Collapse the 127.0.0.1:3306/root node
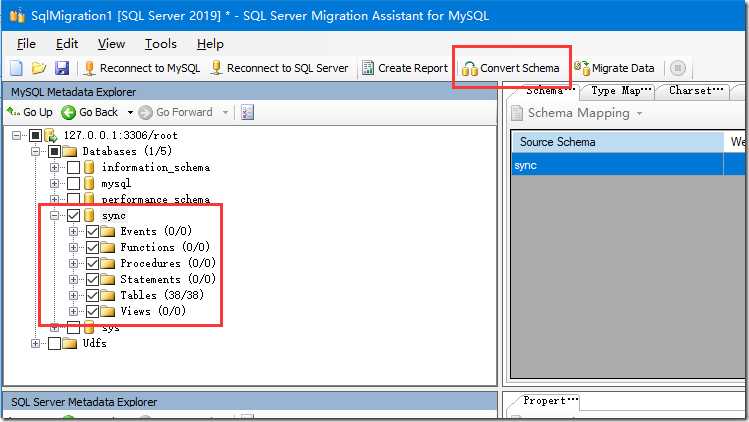 [x=16, y=135]
